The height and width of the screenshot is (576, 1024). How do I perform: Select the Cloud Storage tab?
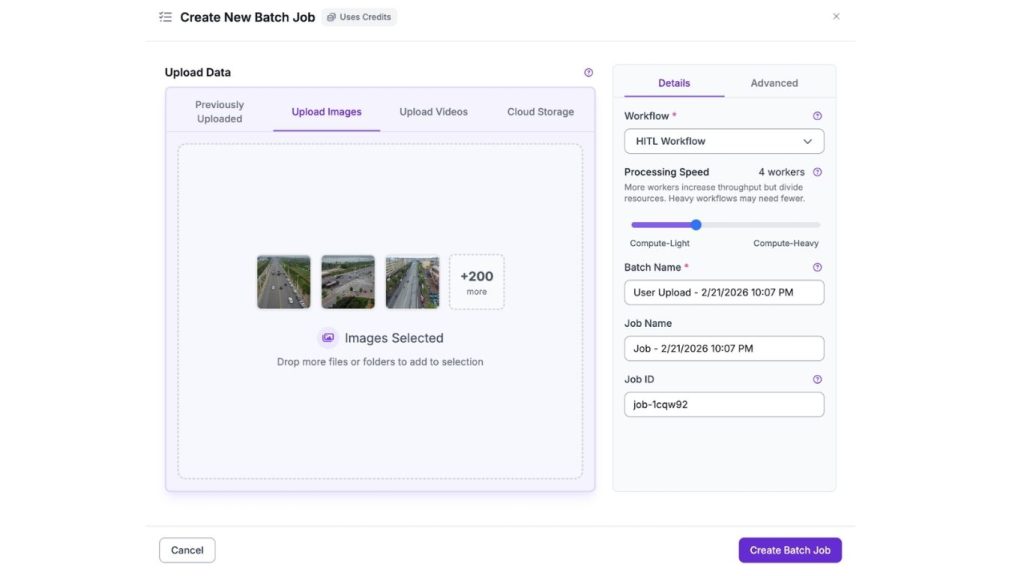(540, 112)
